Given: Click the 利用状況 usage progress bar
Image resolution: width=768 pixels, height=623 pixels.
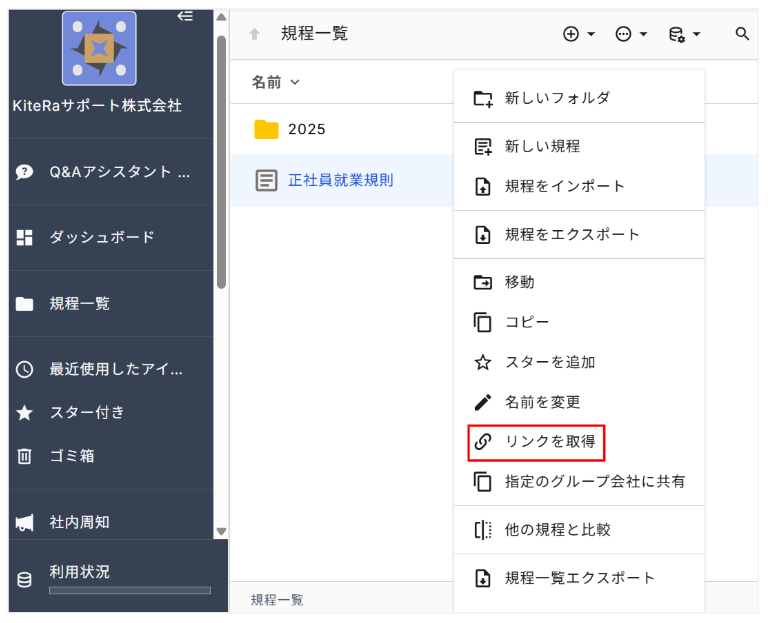Looking at the screenshot, I should pos(130,590).
